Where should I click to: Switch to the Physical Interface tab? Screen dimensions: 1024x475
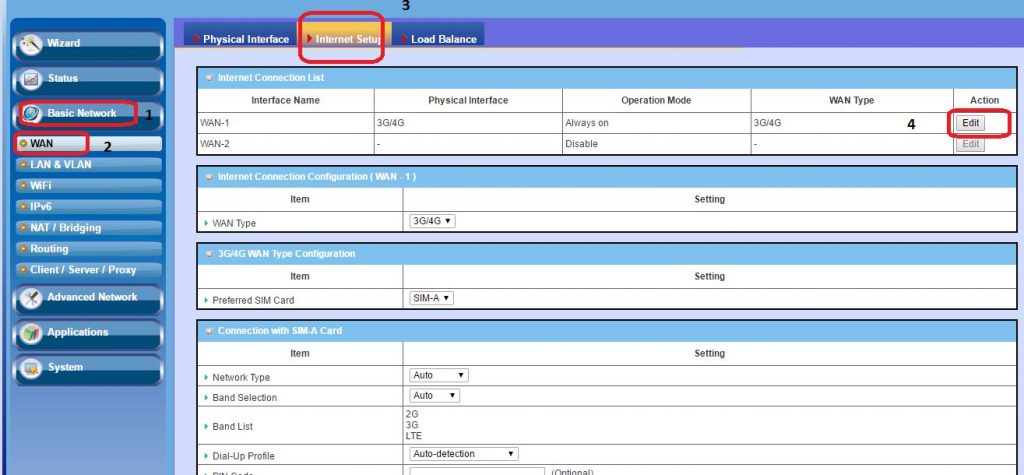point(242,39)
